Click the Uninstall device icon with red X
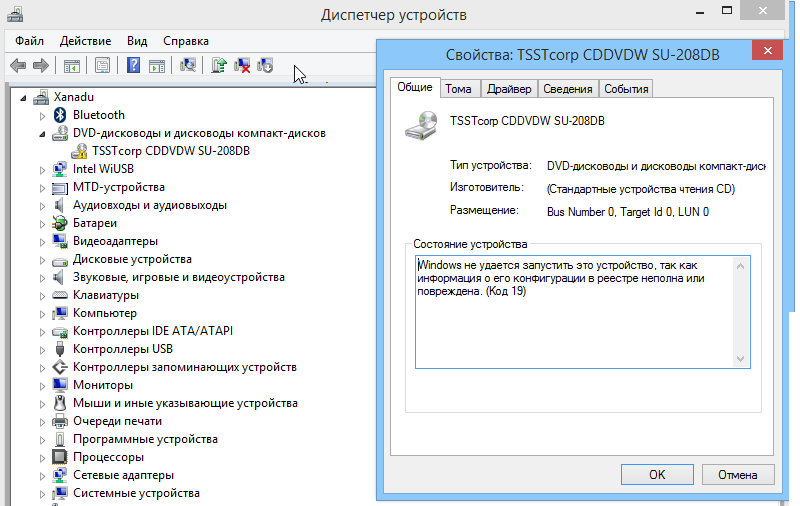This screenshot has width=800, height=506. point(242,65)
